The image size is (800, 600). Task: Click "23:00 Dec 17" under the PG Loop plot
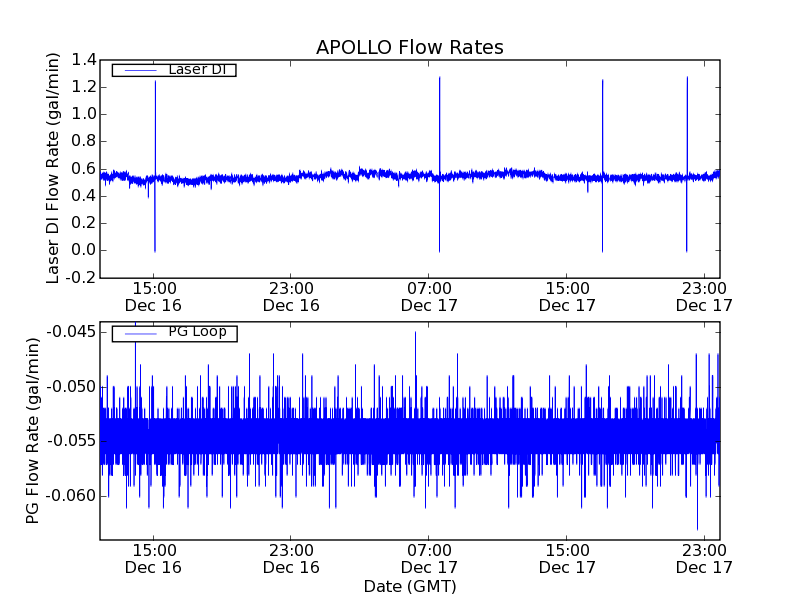[x=704, y=559]
